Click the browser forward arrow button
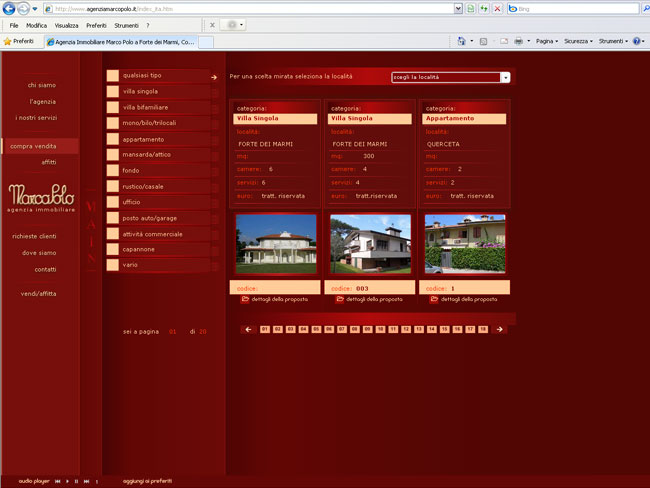The image size is (650, 488). click(24, 8)
